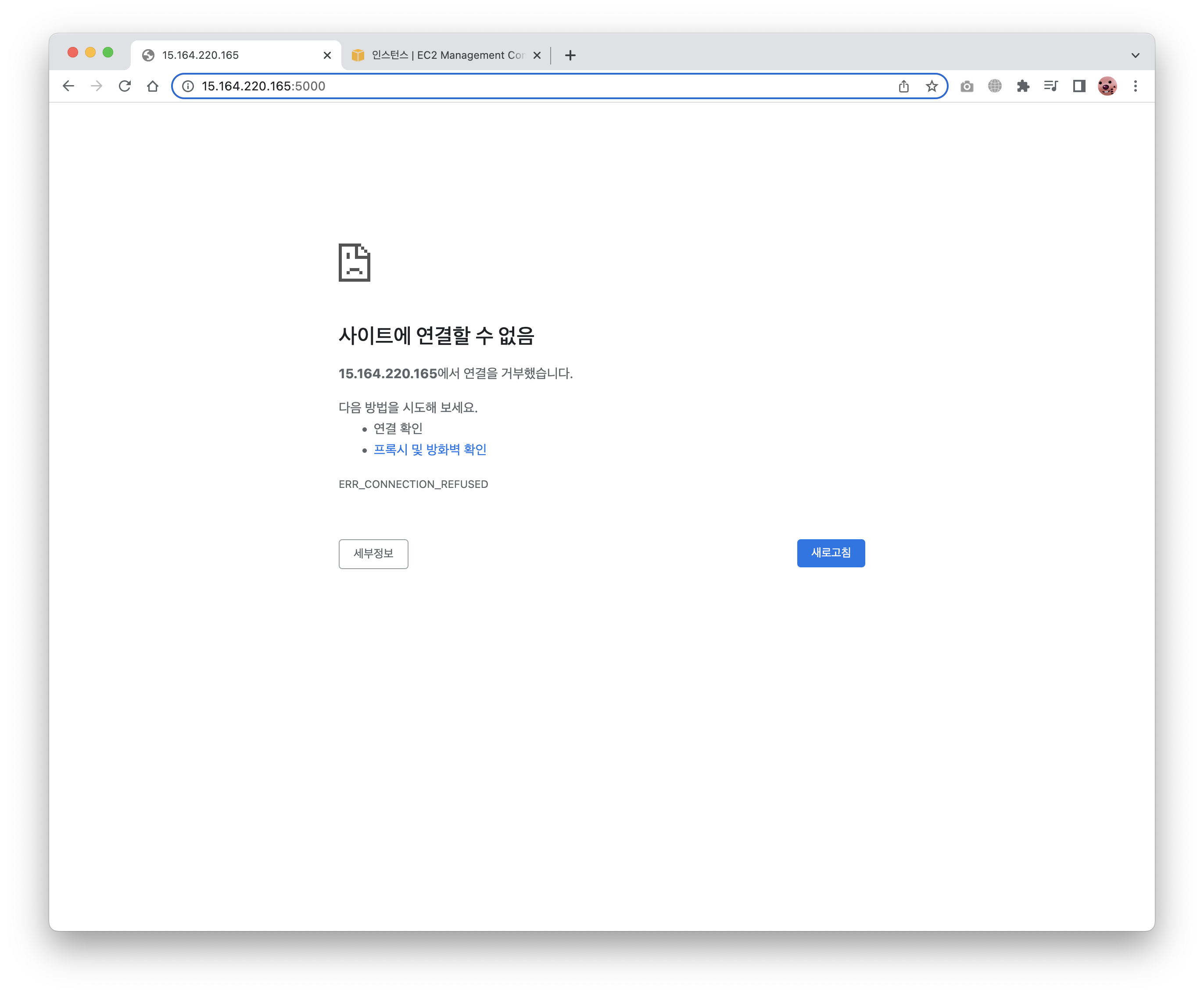The image size is (1204, 996).
Task: Click the red close window button
Action: coord(73,53)
